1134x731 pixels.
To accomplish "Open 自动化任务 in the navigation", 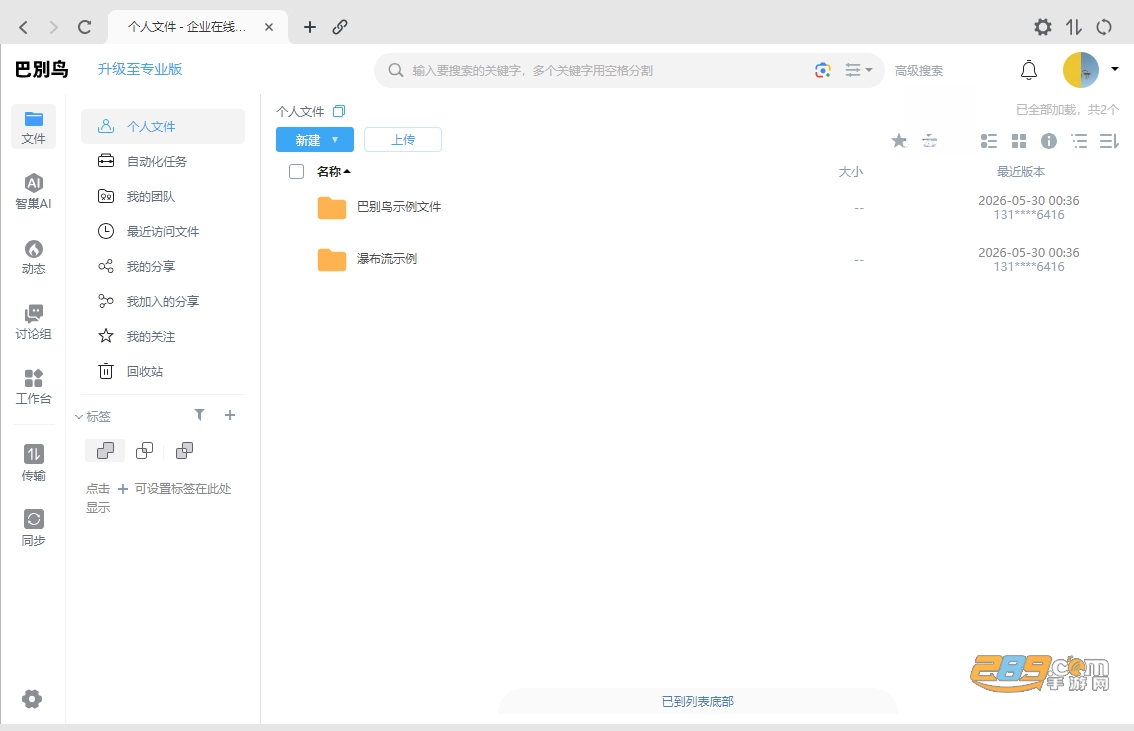I will pyautogui.click(x=163, y=161).
